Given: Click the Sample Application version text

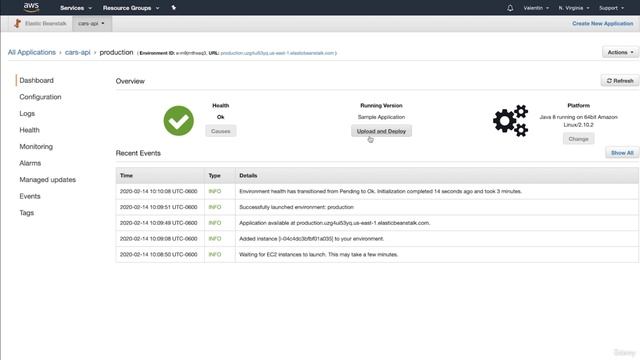Looking at the screenshot, I should click(381, 117).
